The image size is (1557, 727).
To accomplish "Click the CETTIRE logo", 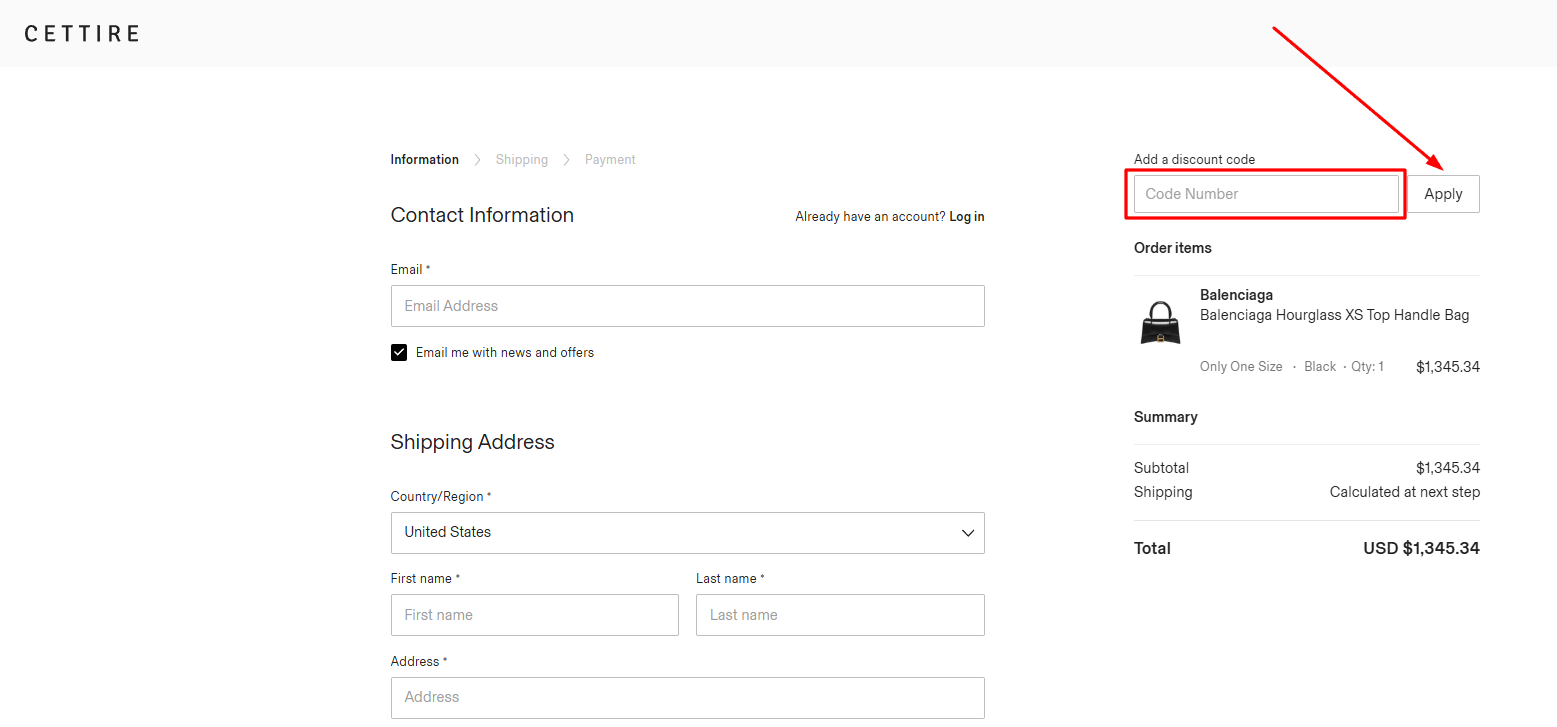I will click(81, 32).
